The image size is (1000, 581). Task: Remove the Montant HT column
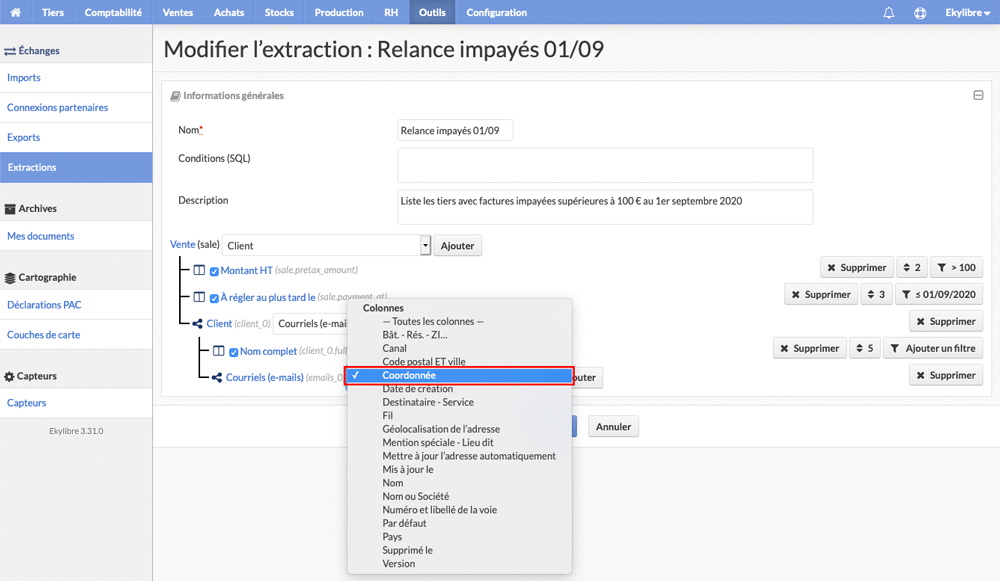coord(857,267)
